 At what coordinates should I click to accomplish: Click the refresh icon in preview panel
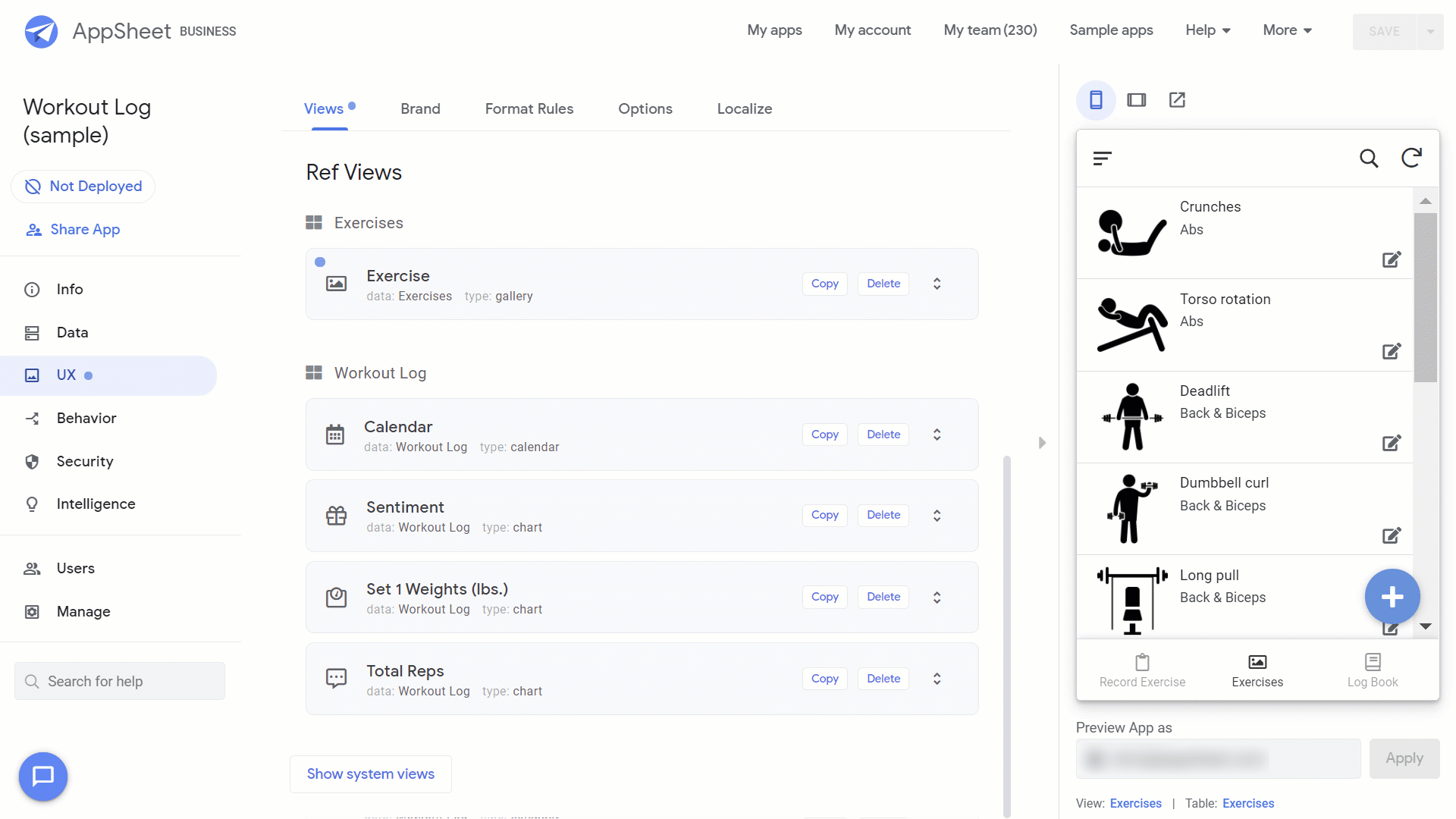(x=1412, y=158)
